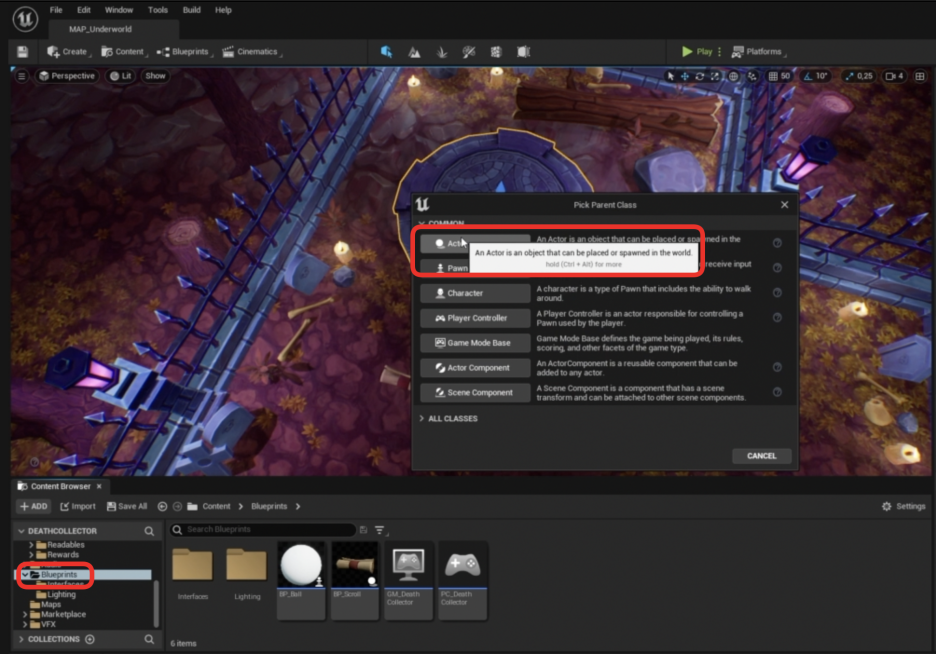Click the ADD button in Content Browser
Screen dimensions: 936x654
pos(33,506)
